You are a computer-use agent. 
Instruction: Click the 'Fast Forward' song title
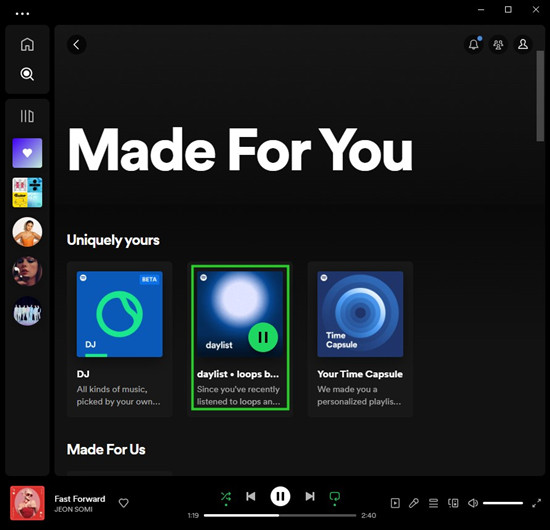click(80, 499)
